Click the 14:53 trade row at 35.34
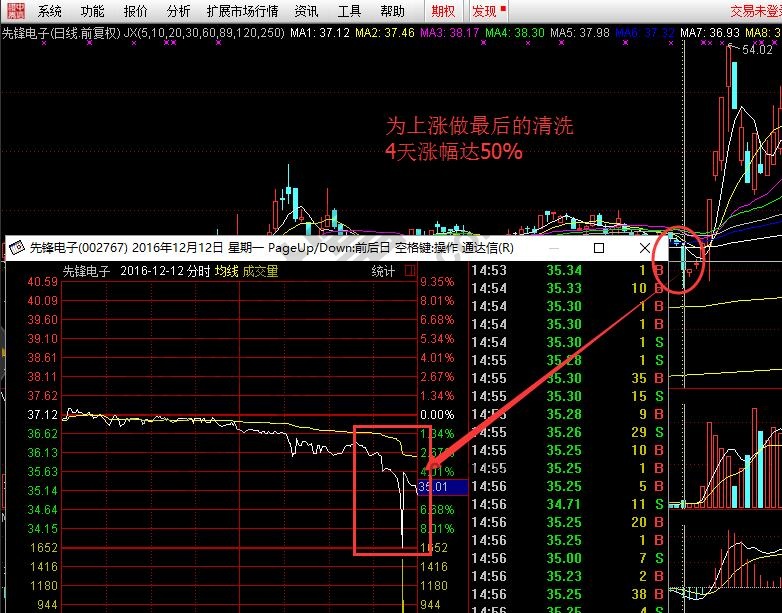 click(x=568, y=270)
